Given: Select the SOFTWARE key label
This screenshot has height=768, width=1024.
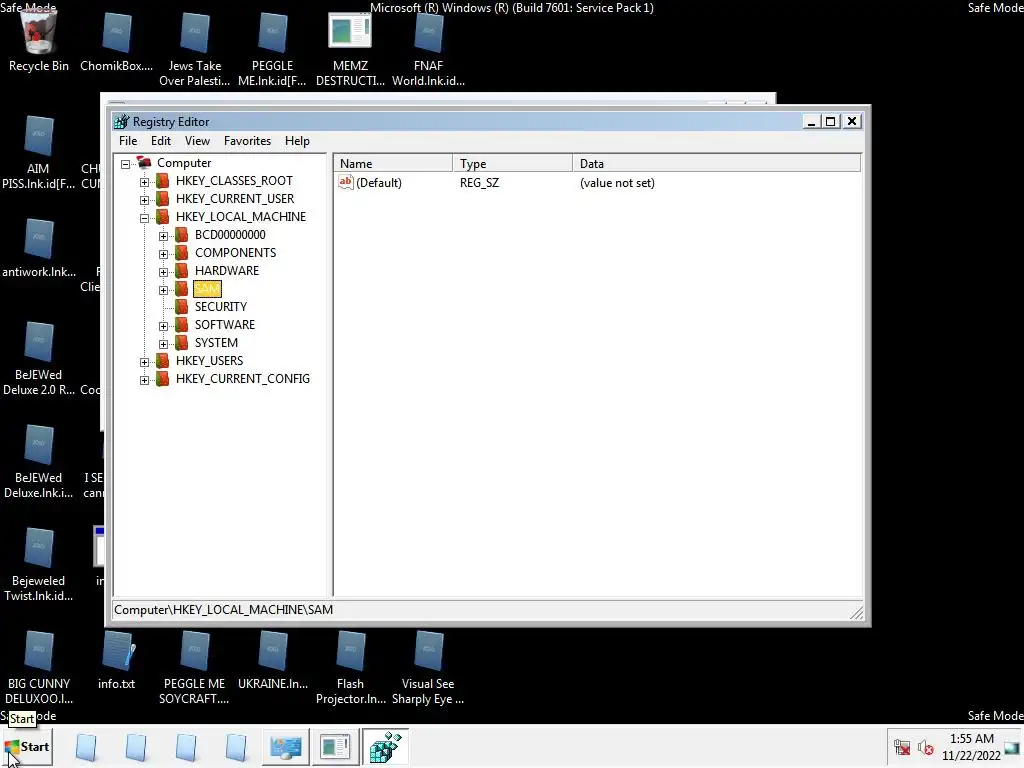Looking at the screenshot, I should point(225,325).
